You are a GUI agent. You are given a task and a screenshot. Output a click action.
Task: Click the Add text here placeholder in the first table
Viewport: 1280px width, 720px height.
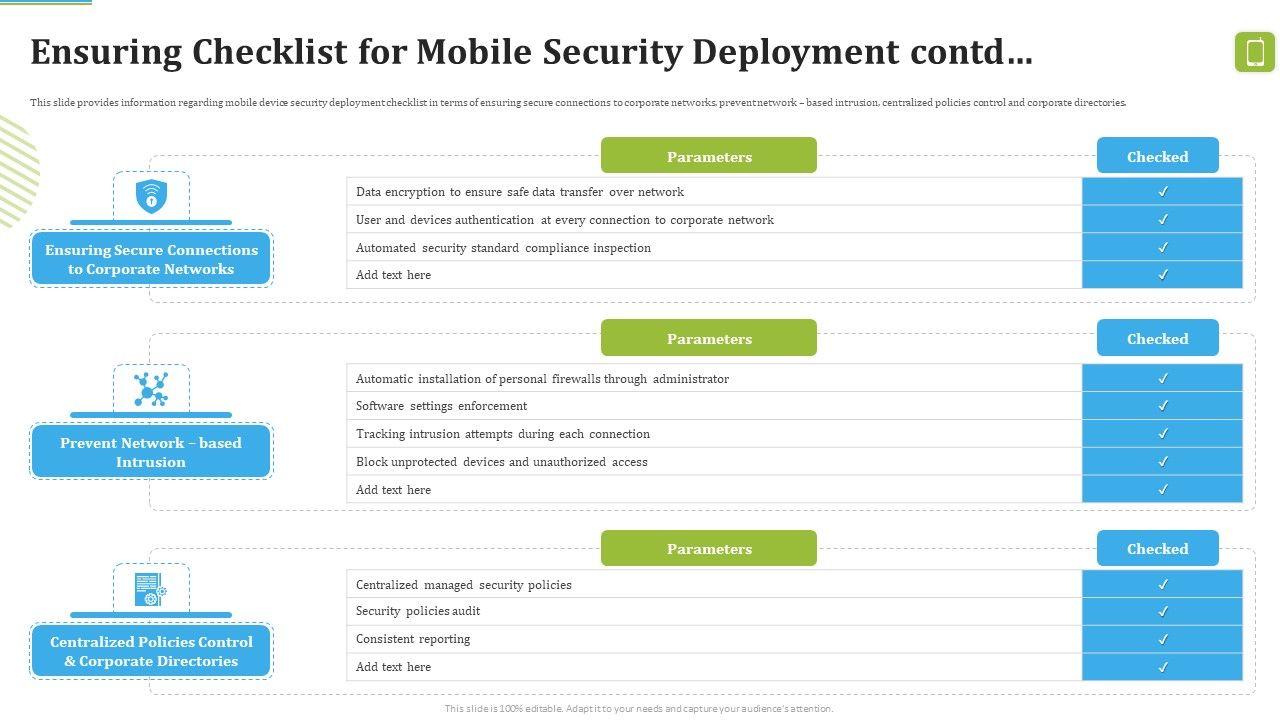click(394, 275)
